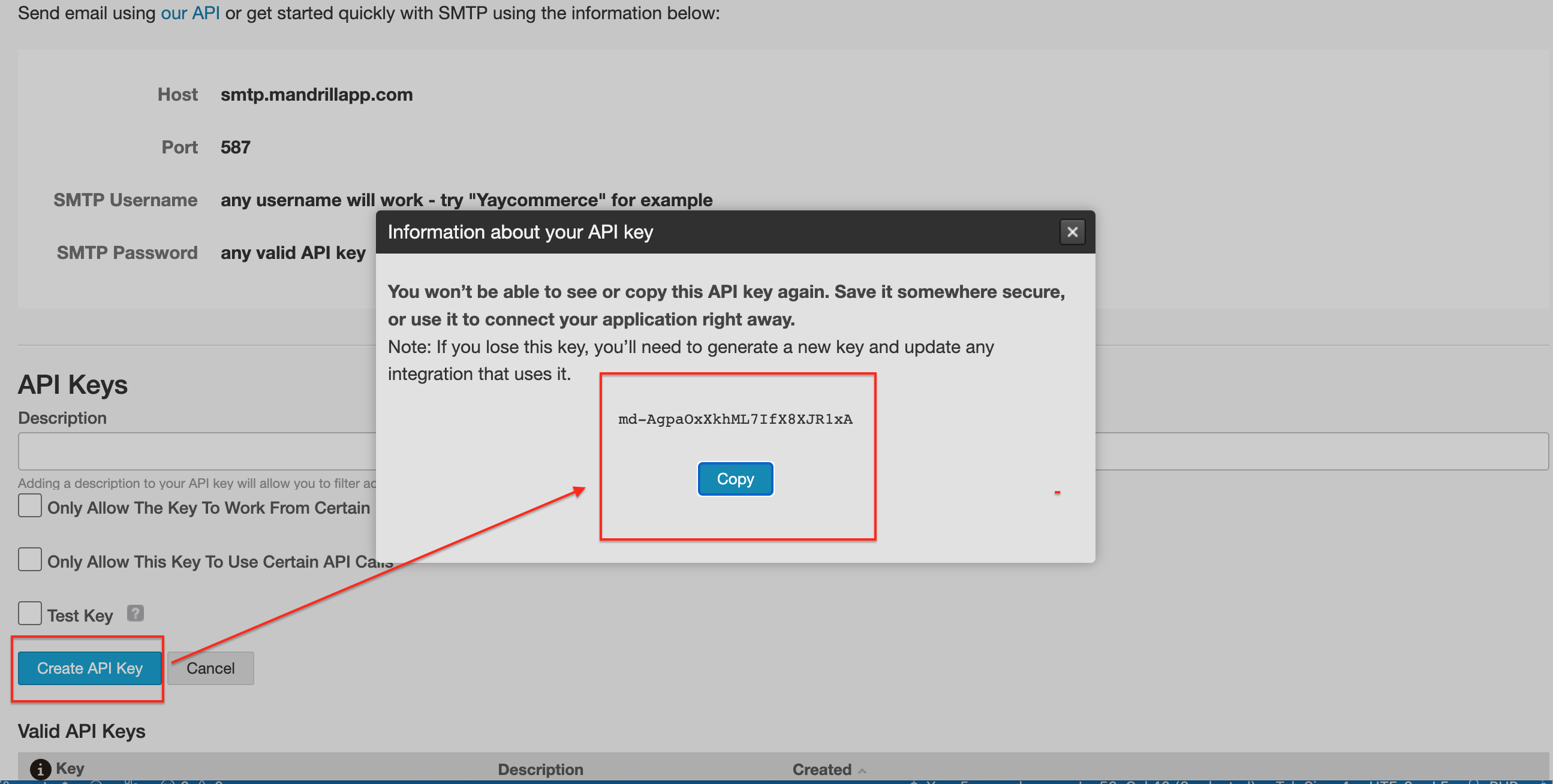
Task: Tick 'Only Allow This Key To Use Certain API Calls'
Action: [29, 559]
